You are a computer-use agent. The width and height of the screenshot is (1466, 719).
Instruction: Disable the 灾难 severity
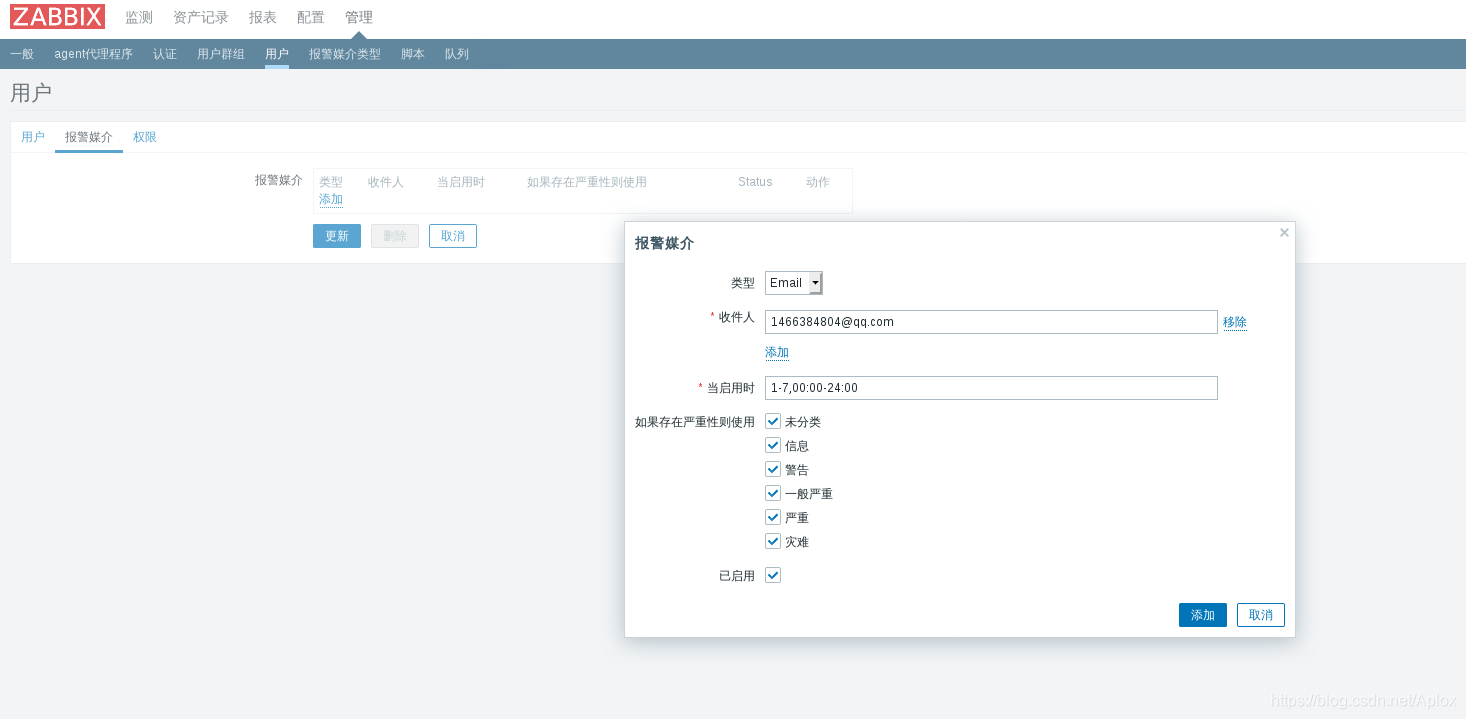coord(772,541)
